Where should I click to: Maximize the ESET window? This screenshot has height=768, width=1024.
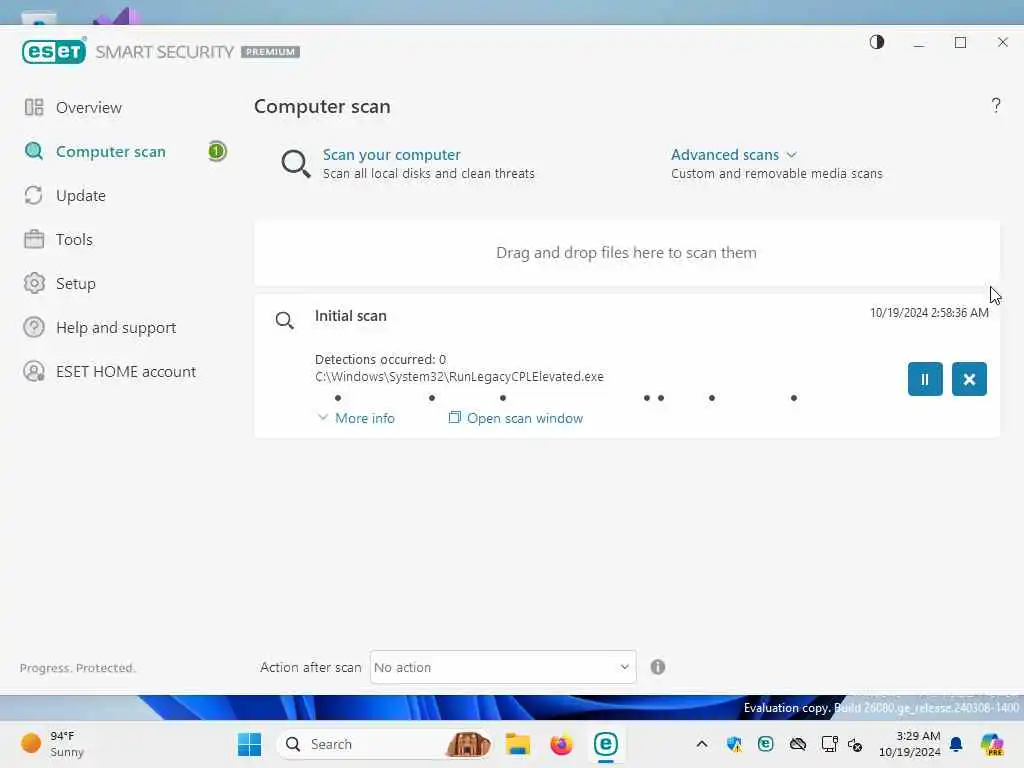pos(960,42)
